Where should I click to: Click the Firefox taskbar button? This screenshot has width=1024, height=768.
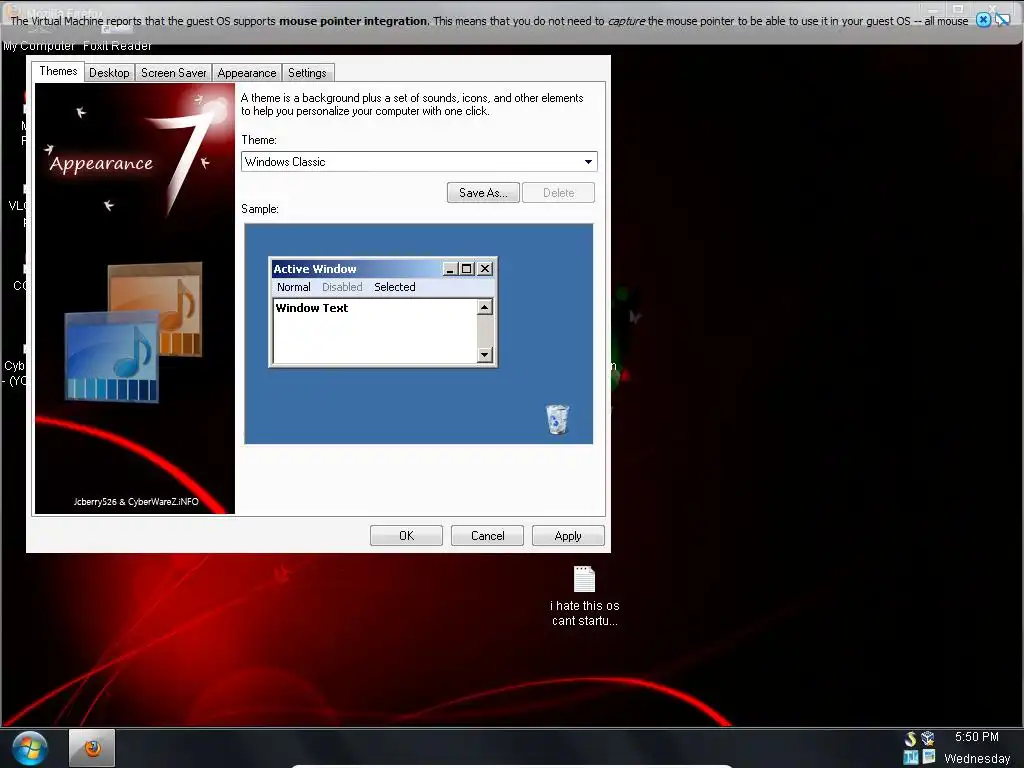(92, 748)
